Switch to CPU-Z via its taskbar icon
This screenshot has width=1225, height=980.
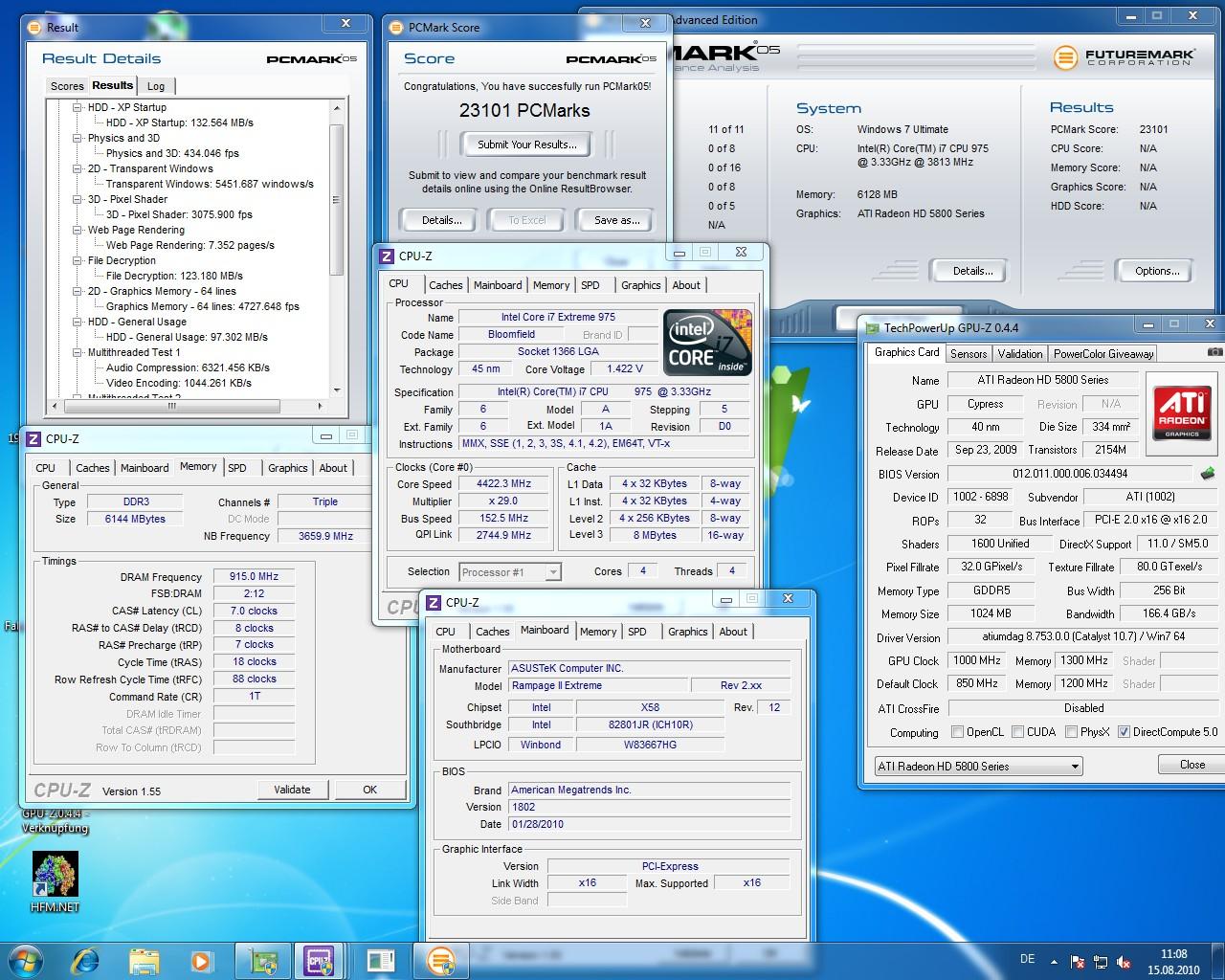click(x=319, y=961)
